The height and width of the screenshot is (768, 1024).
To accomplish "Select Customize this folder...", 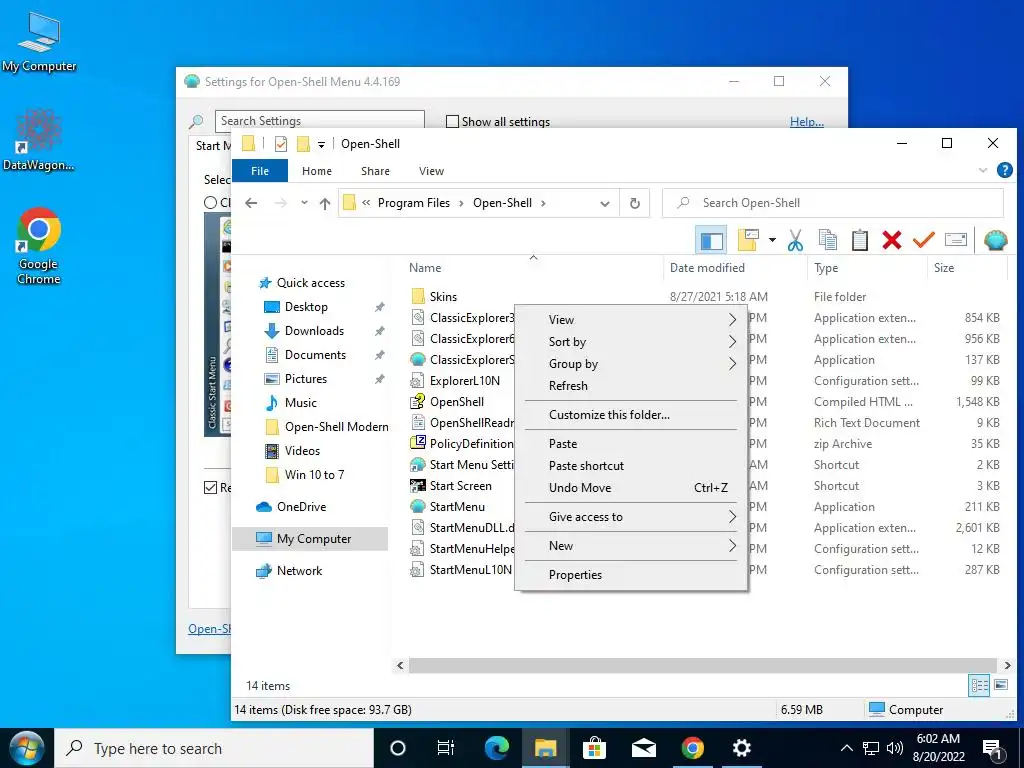I will coord(631,415).
